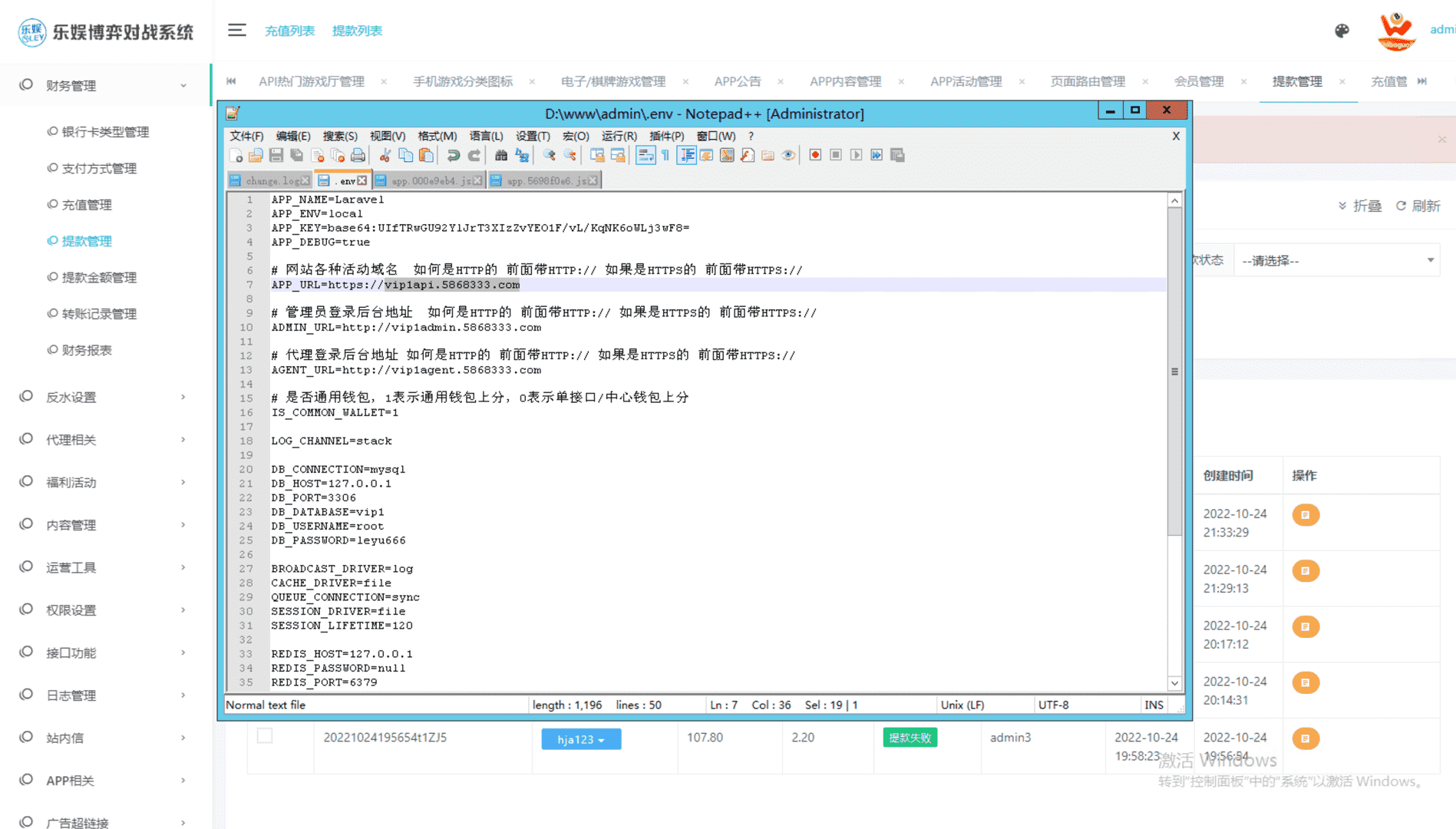Tick the checkbox for order 20221024195654t1ZJ5
Screen dimensions: 1456x829
(x=265, y=736)
